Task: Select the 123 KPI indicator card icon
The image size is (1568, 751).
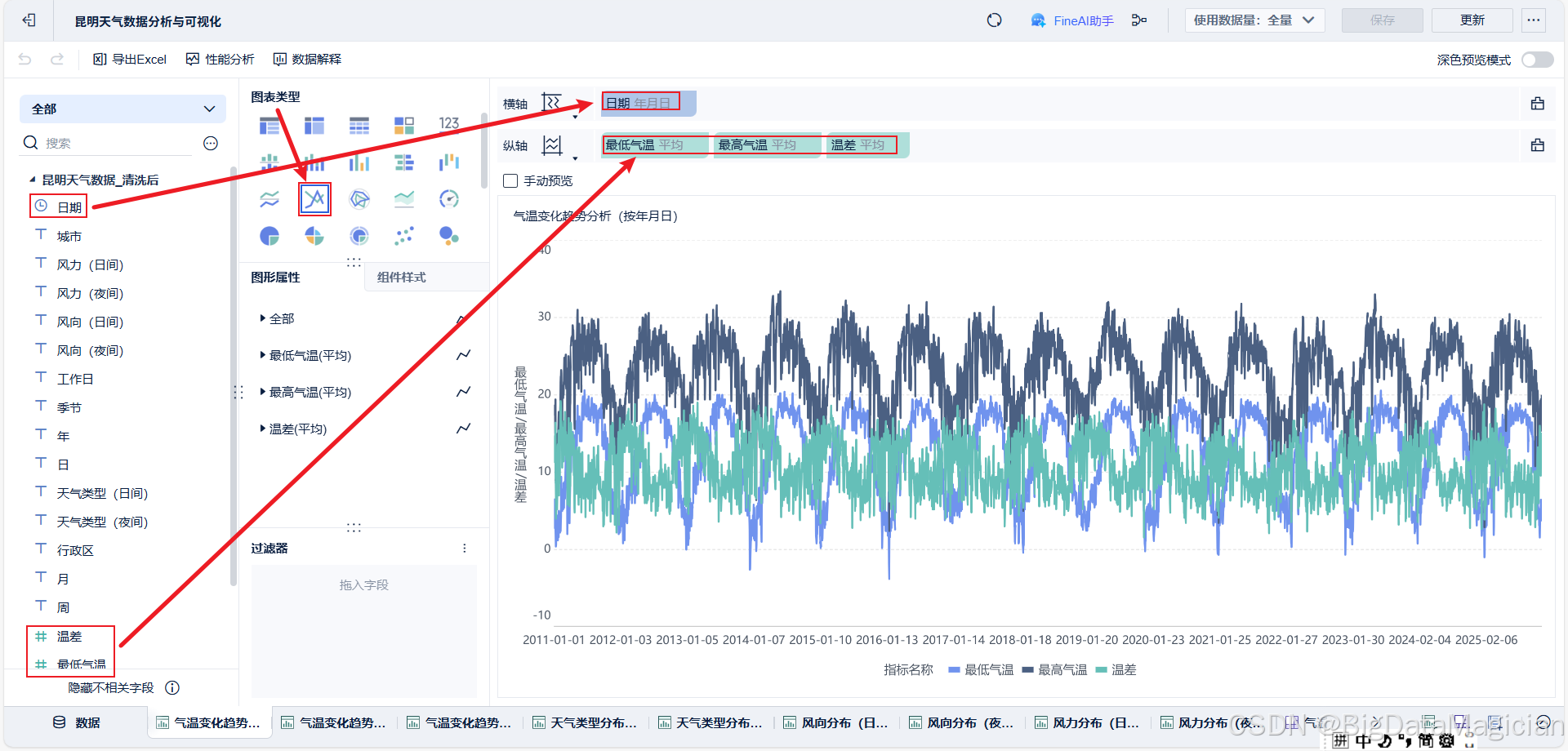Action: click(449, 123)
